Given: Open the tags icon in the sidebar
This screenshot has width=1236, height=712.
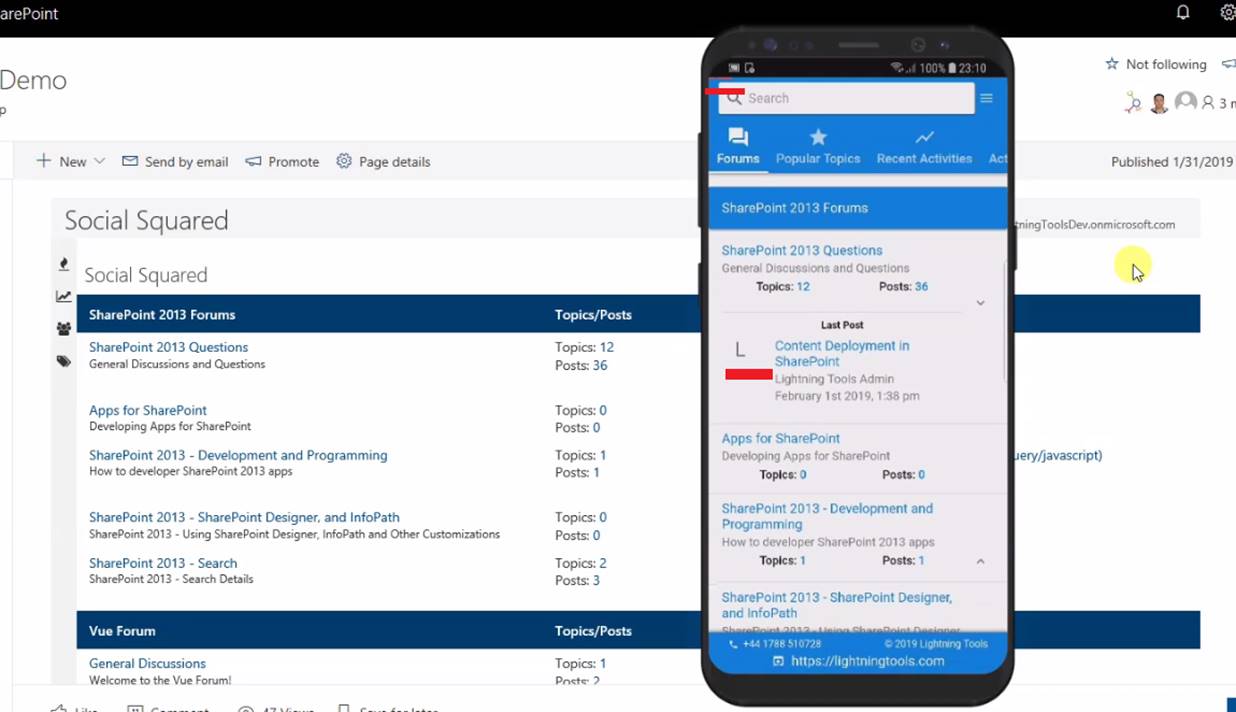Looking at the screenshot, I should click(64, 362).
